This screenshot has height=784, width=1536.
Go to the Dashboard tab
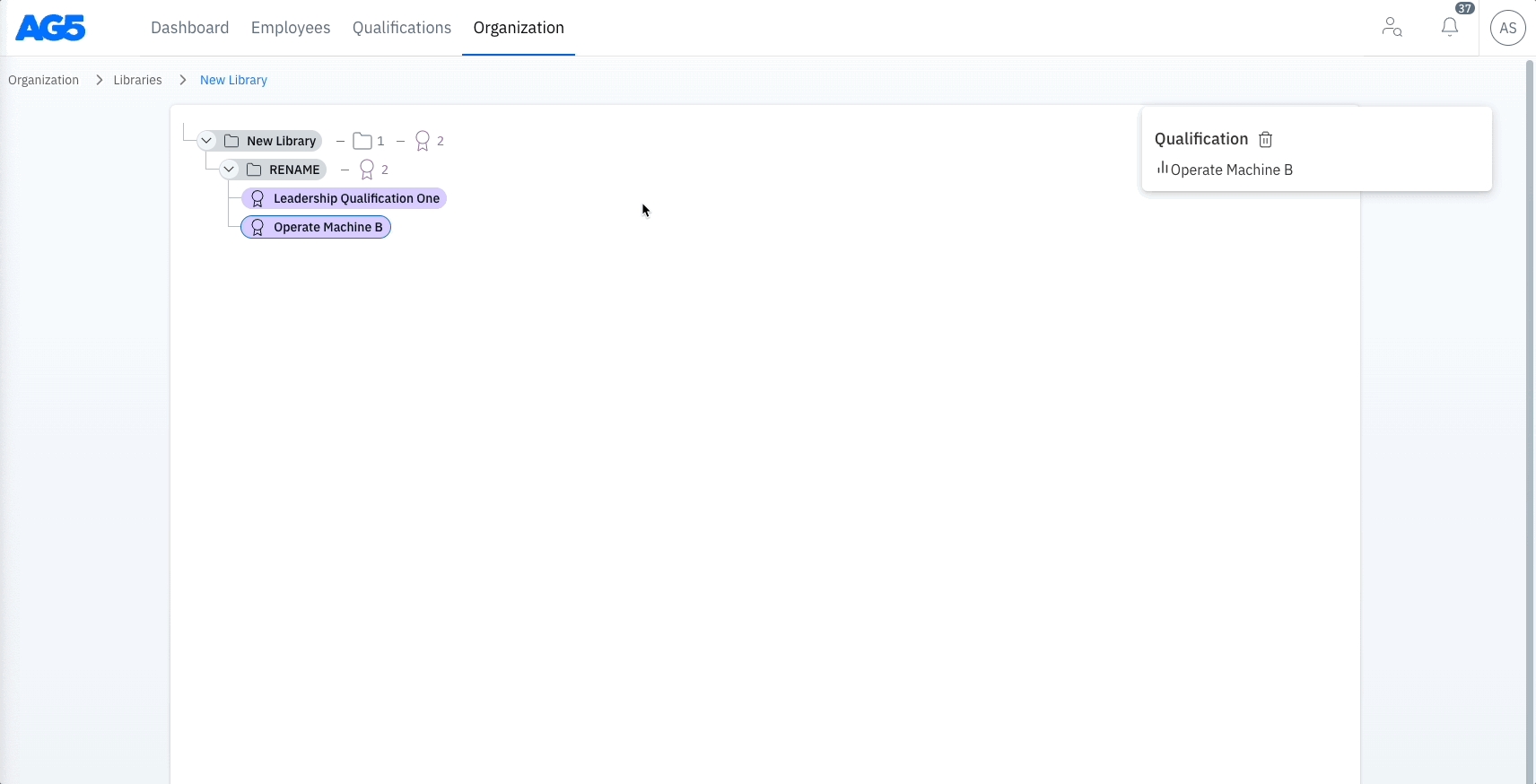tap(189, 28)
